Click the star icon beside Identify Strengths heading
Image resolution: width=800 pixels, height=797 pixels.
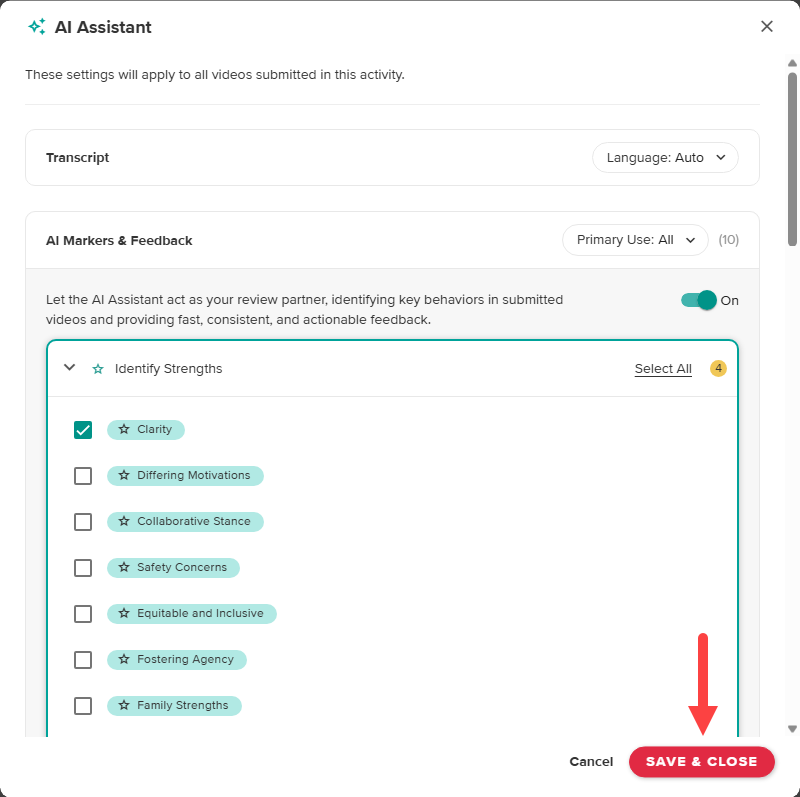(x=97, y=368)
